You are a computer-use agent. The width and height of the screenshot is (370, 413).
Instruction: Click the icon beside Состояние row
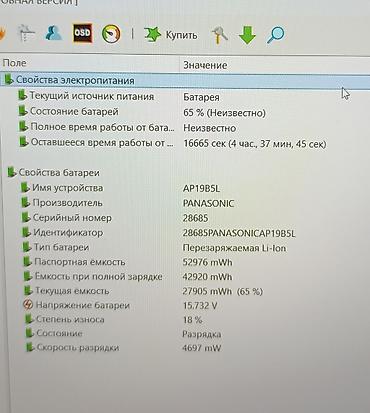tap(30, 333)
